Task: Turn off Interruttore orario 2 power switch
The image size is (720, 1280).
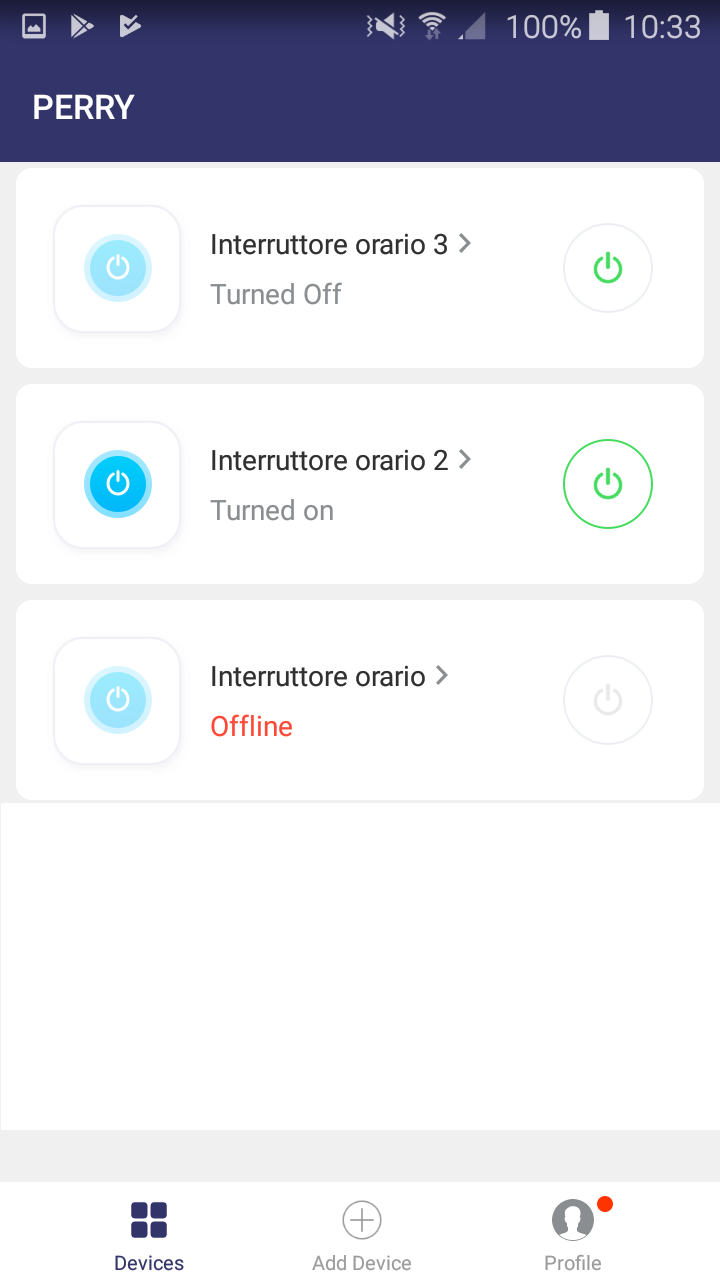Action: [608, 484]
